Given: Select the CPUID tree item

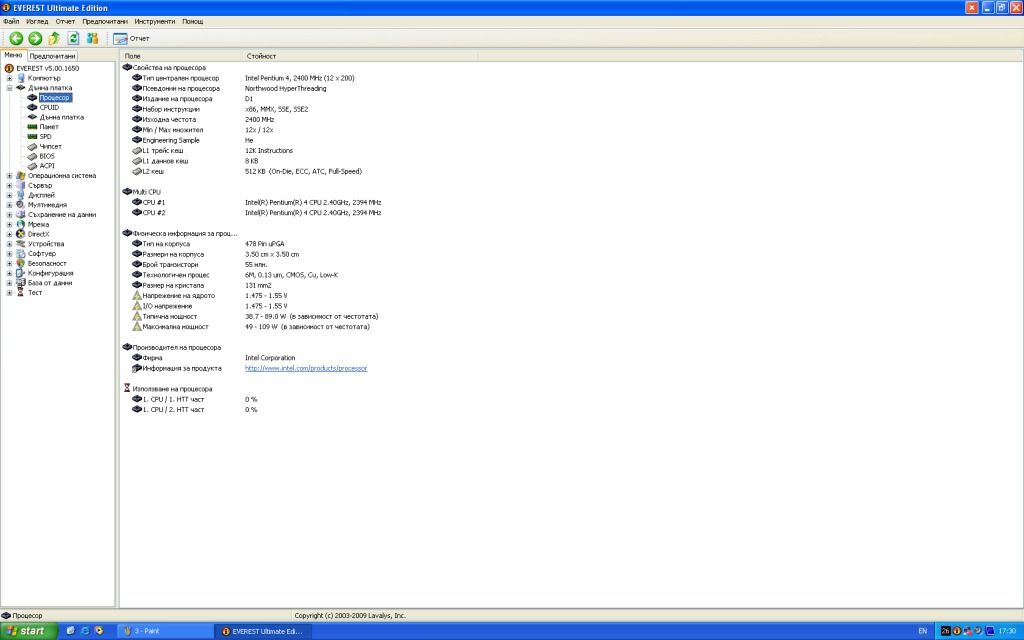Looking at the screenshot, I should click(x=49, y=107).
